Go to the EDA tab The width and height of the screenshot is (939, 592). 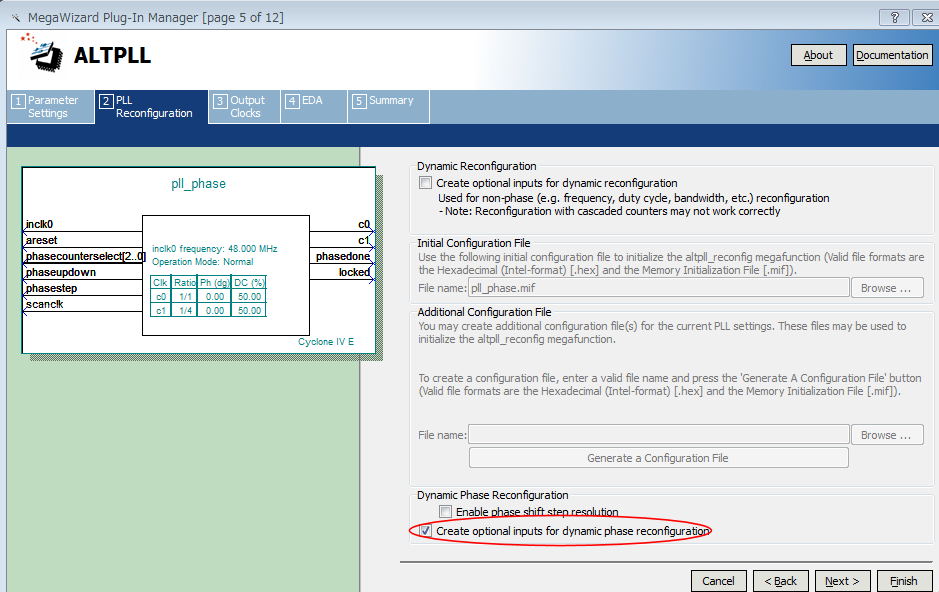click(314, 107)
